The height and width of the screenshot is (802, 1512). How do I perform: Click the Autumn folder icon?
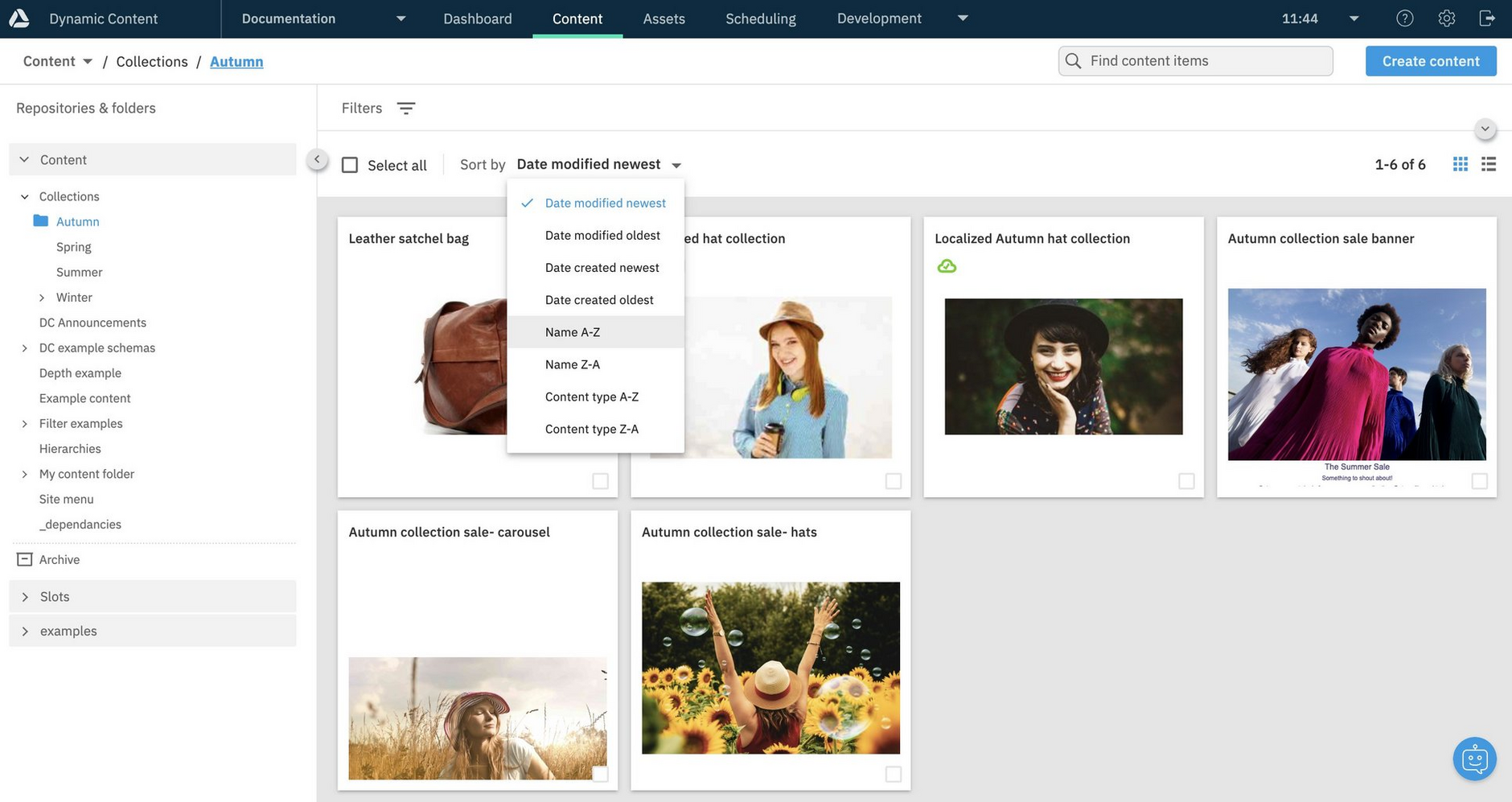(40, 220)
